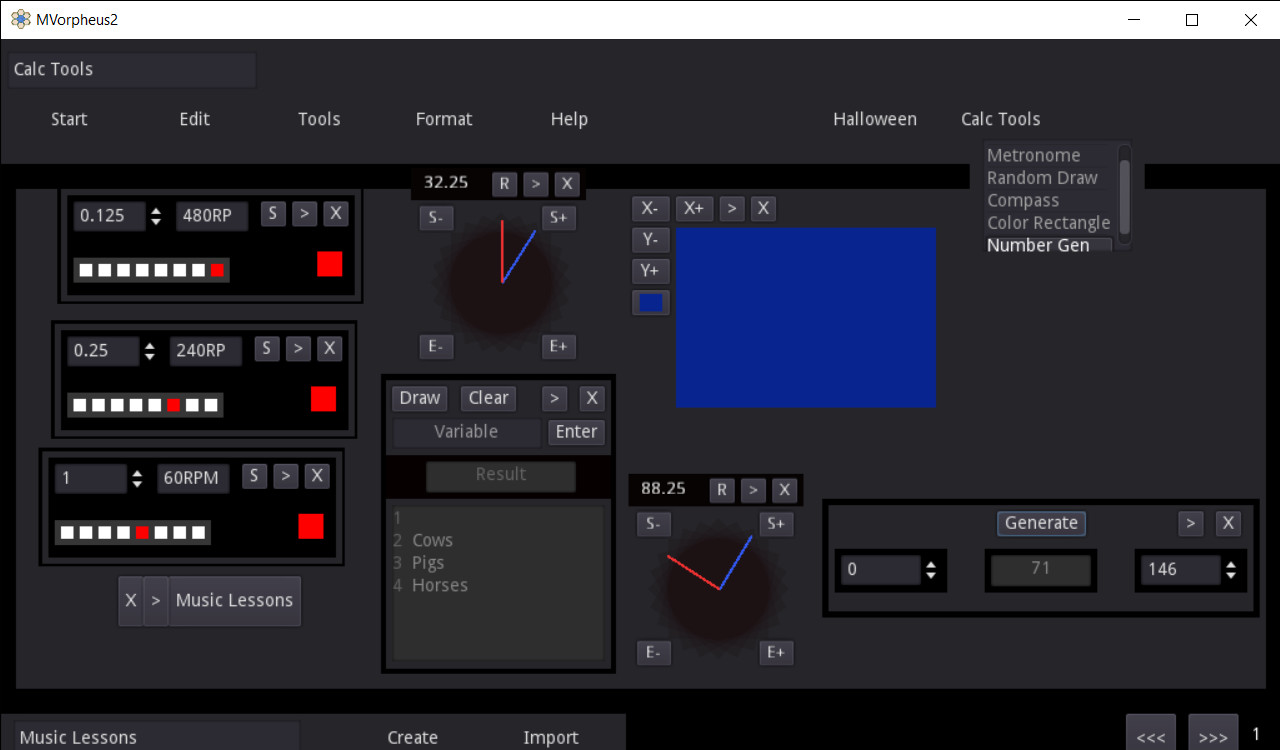Close the 240RP metronome with its X button
Image resolution: width=1280 pixels, height=750 pixels.
[330, 348]
